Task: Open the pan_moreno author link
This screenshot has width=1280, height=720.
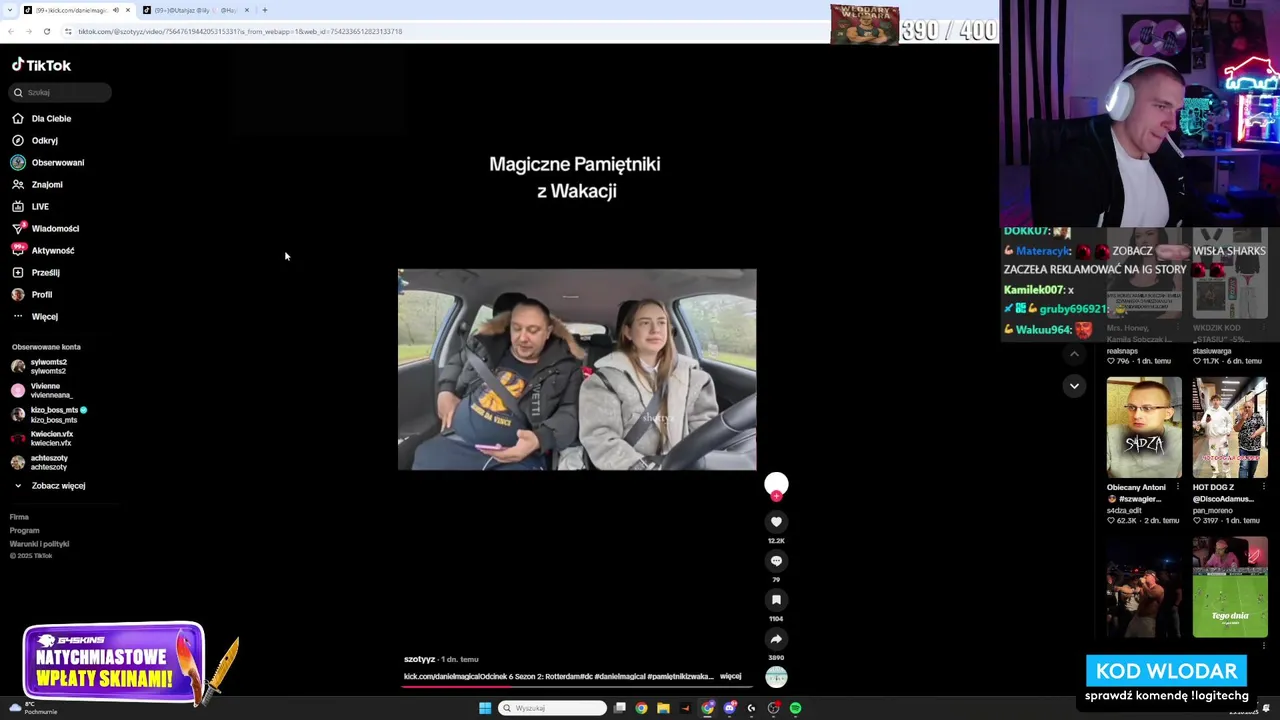Action: coord(1212,510)
